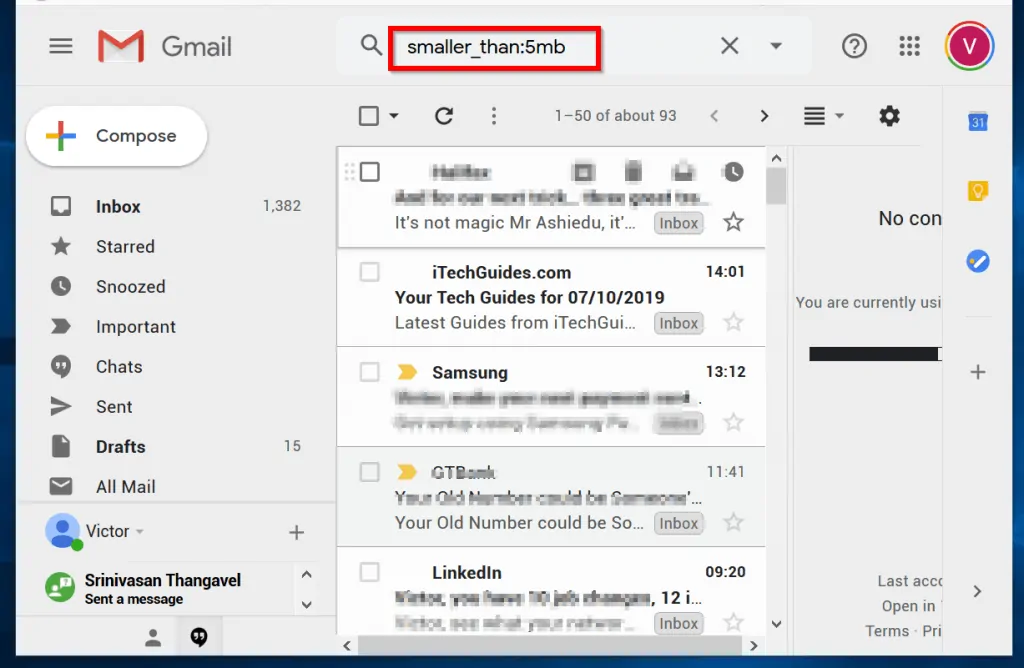Screen dimensions: 1024x668
Task: Open split pane mode toggle icon
Action: pyautogui.click(x=814, y=116)
